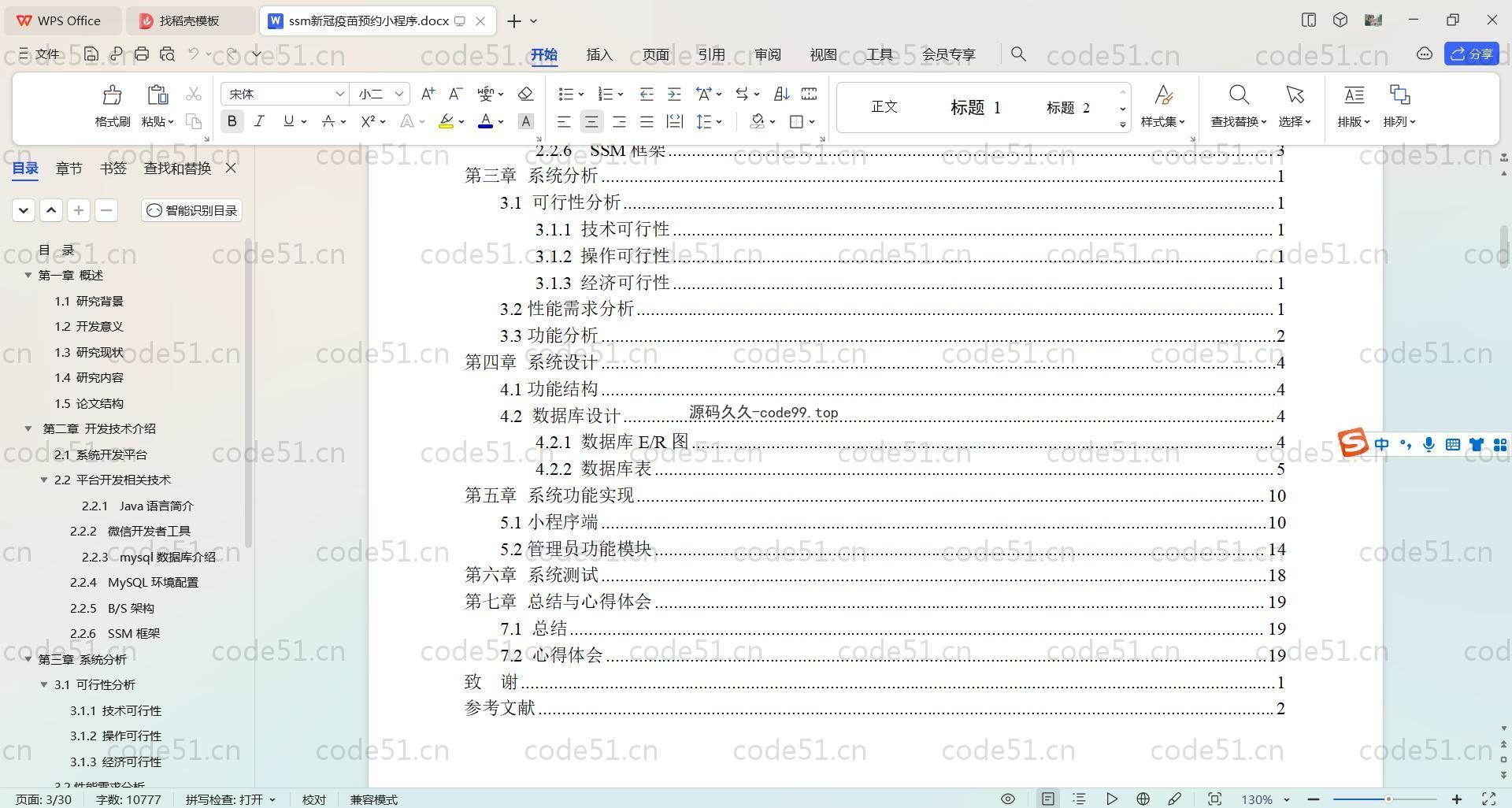1512x808 pixels.
Task: Collapse the 3.1 可行性分析 tree node
Action: pos(44,684)
